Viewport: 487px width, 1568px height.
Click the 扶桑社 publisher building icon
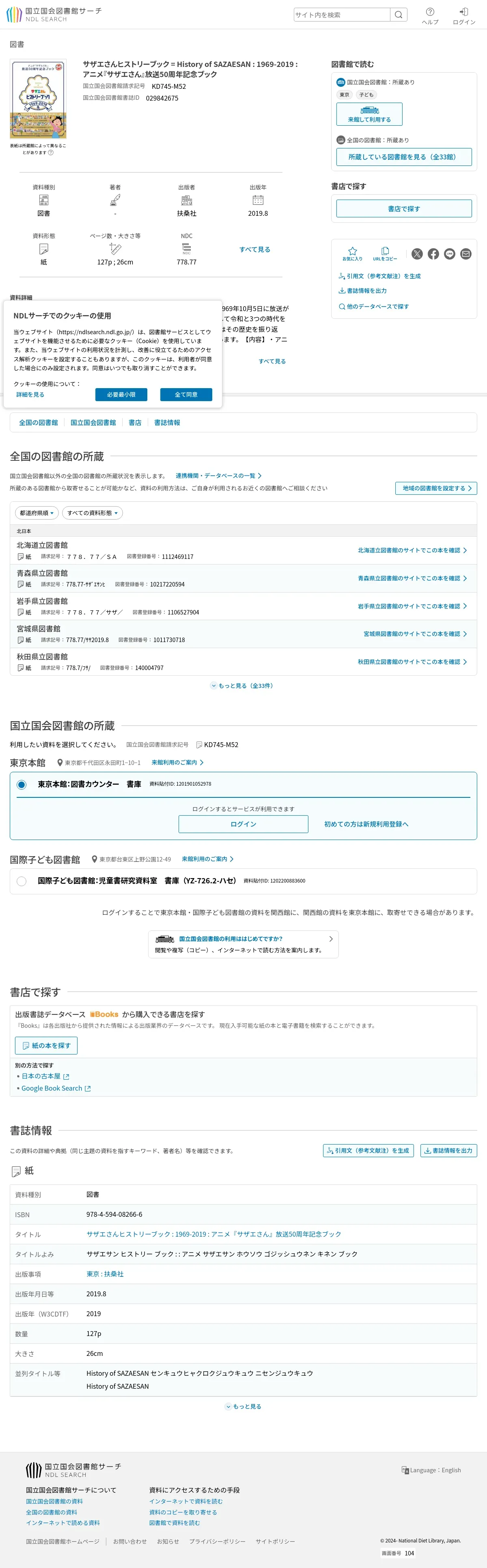pos(187,200)
